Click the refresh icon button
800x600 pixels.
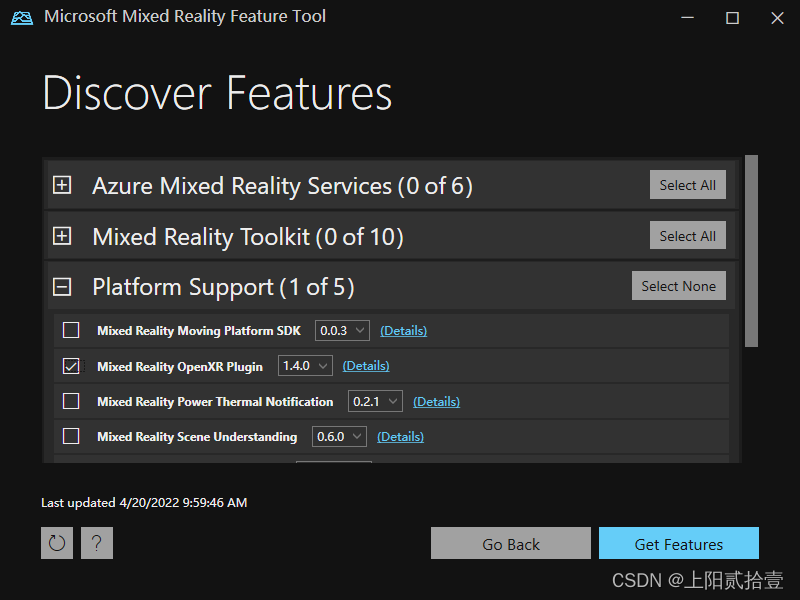pyautogui.click(x=57, y=543)
